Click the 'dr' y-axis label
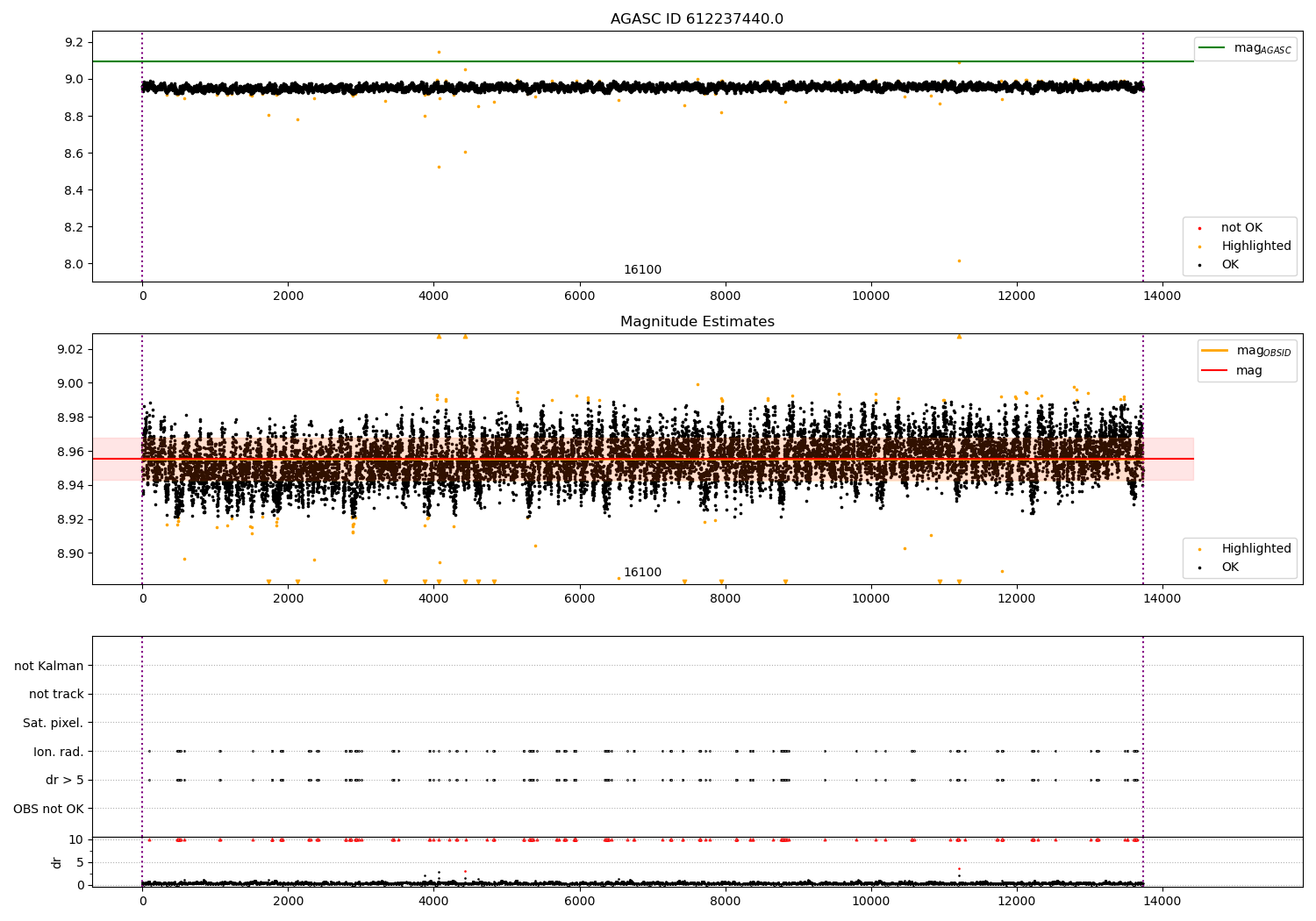 pyautogui.click(x=57, y=862)
